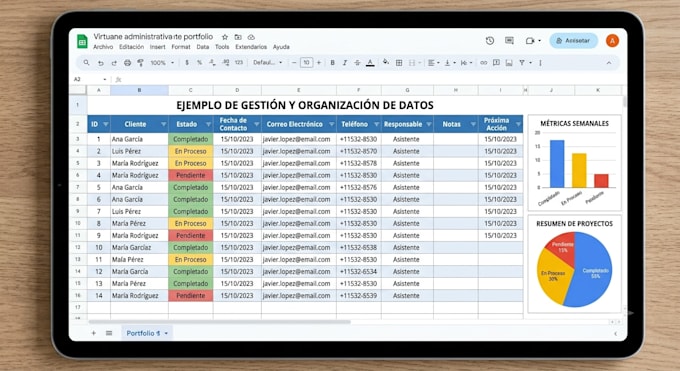Viewport: 680px width, 371px height.
Task: Open the Archivo menu
Action: click(103, 47)
